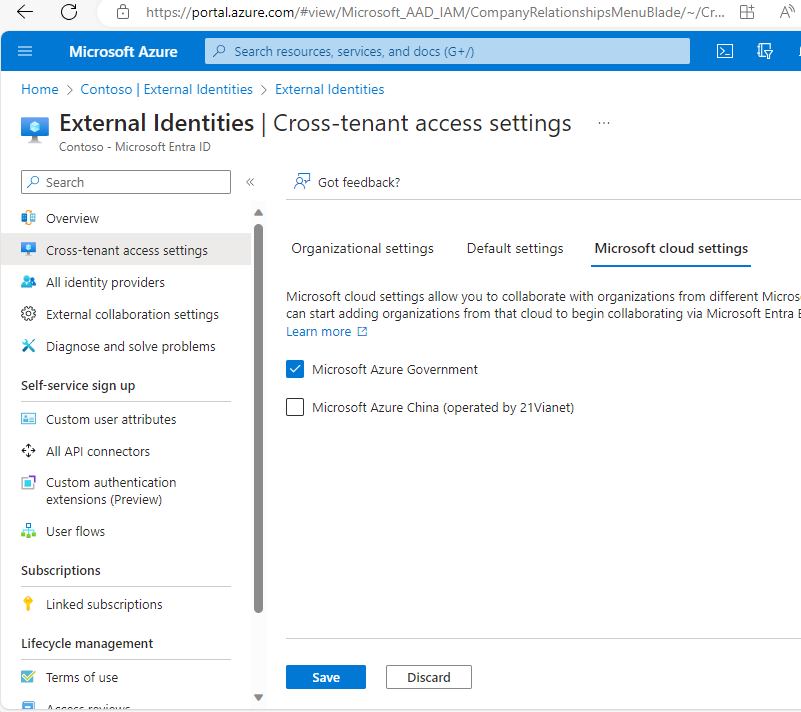Viewport: 801px width, 712px height.
Task: Open All identity providers
Action: tap(101, 282)
